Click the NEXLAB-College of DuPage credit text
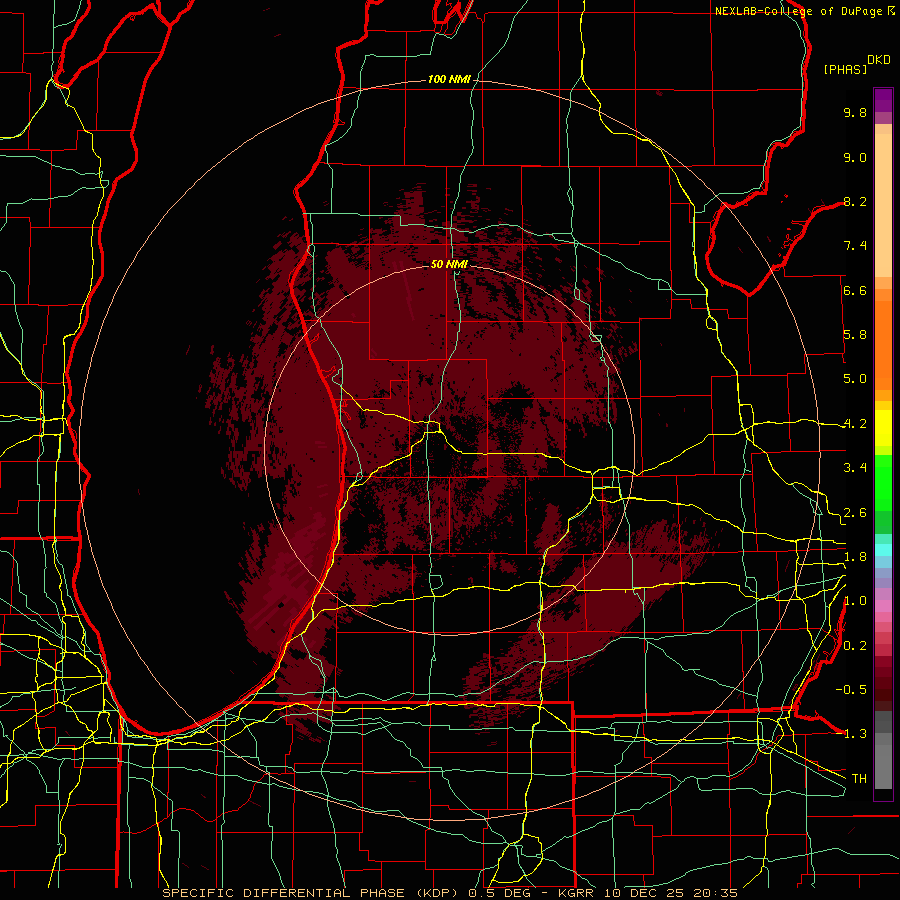 pos(798,11)
